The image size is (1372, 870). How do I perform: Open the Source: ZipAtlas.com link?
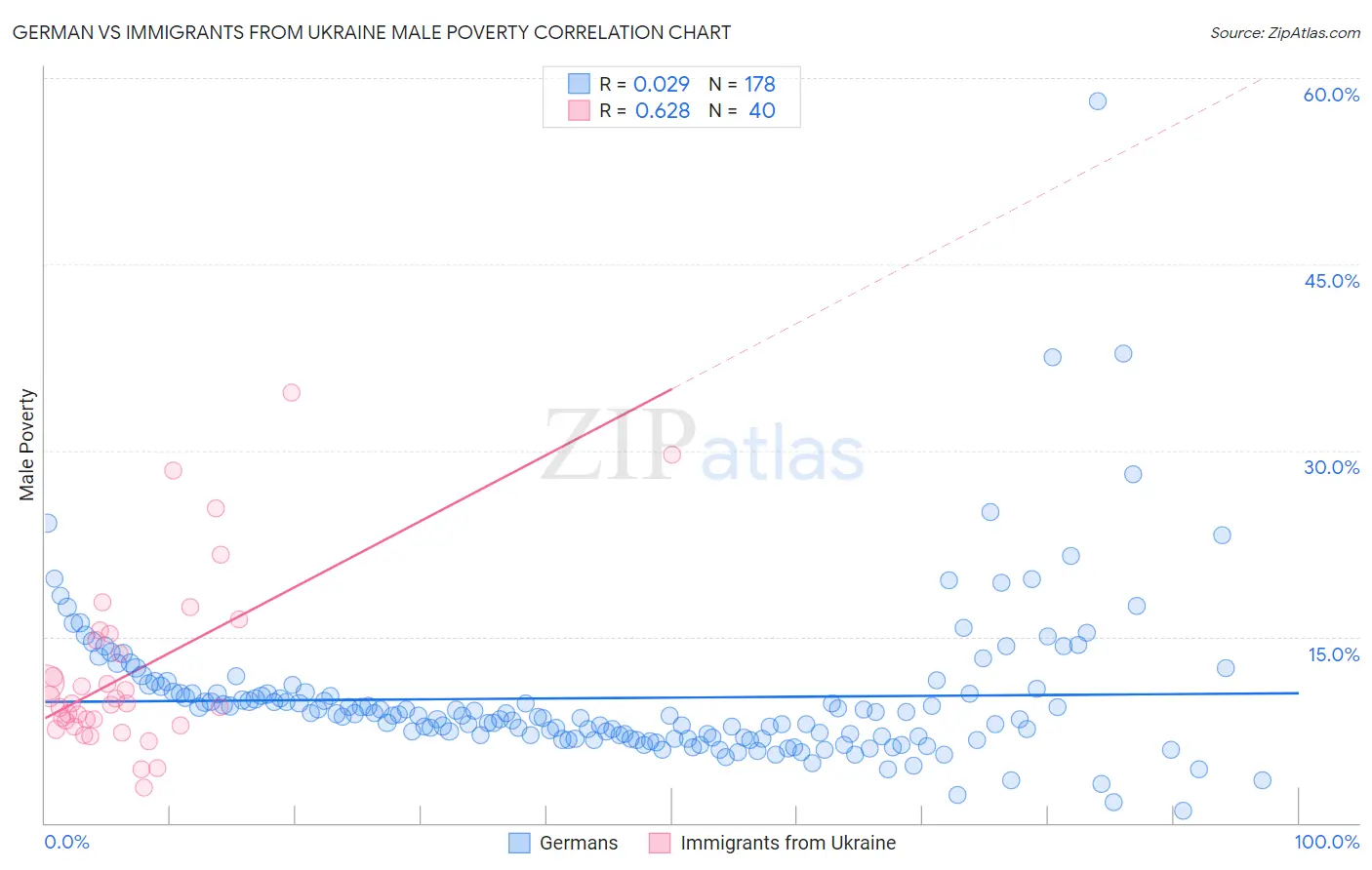click(x=1285, y=32)
